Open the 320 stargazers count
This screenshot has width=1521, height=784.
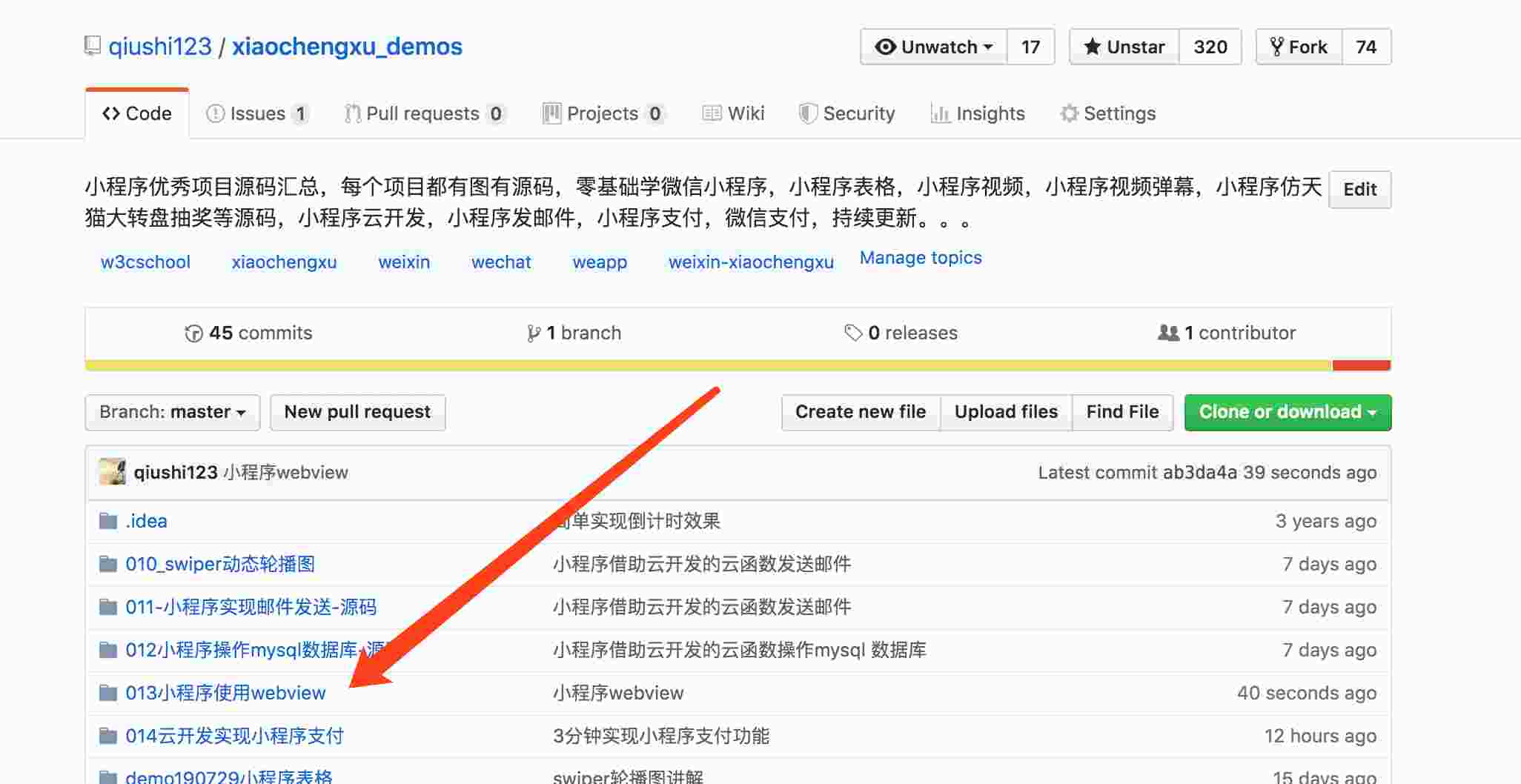[1210, 47]
